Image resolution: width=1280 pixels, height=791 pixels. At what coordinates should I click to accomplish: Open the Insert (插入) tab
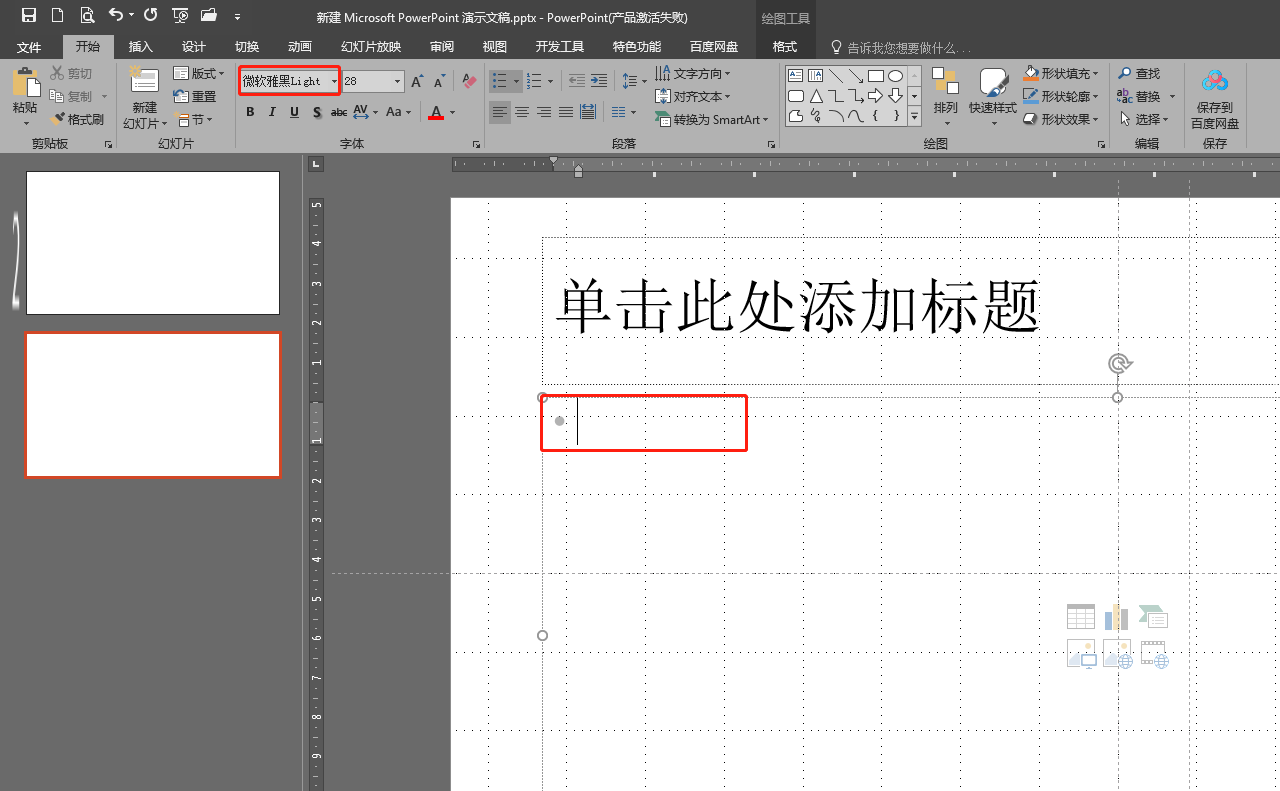click(141, 47)
